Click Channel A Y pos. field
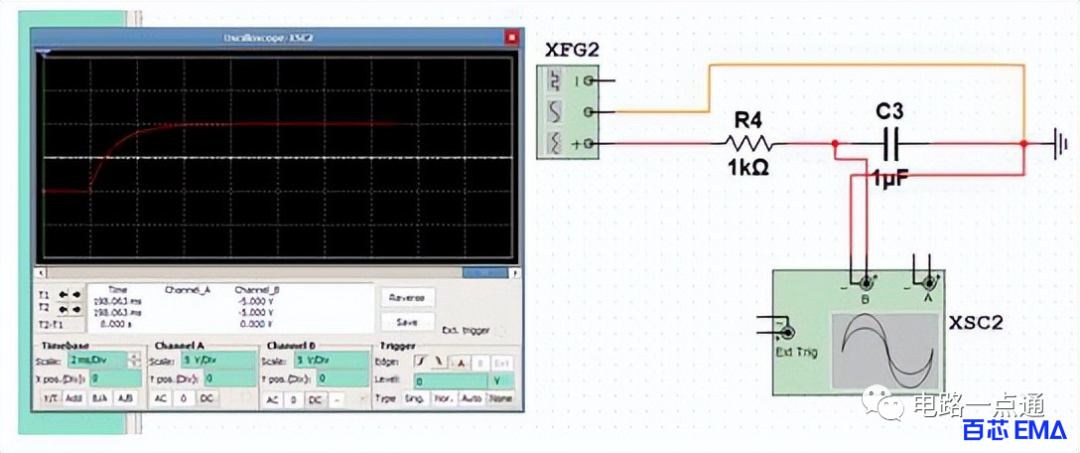The image size is (1080, 453). click(x=229, y=379)
